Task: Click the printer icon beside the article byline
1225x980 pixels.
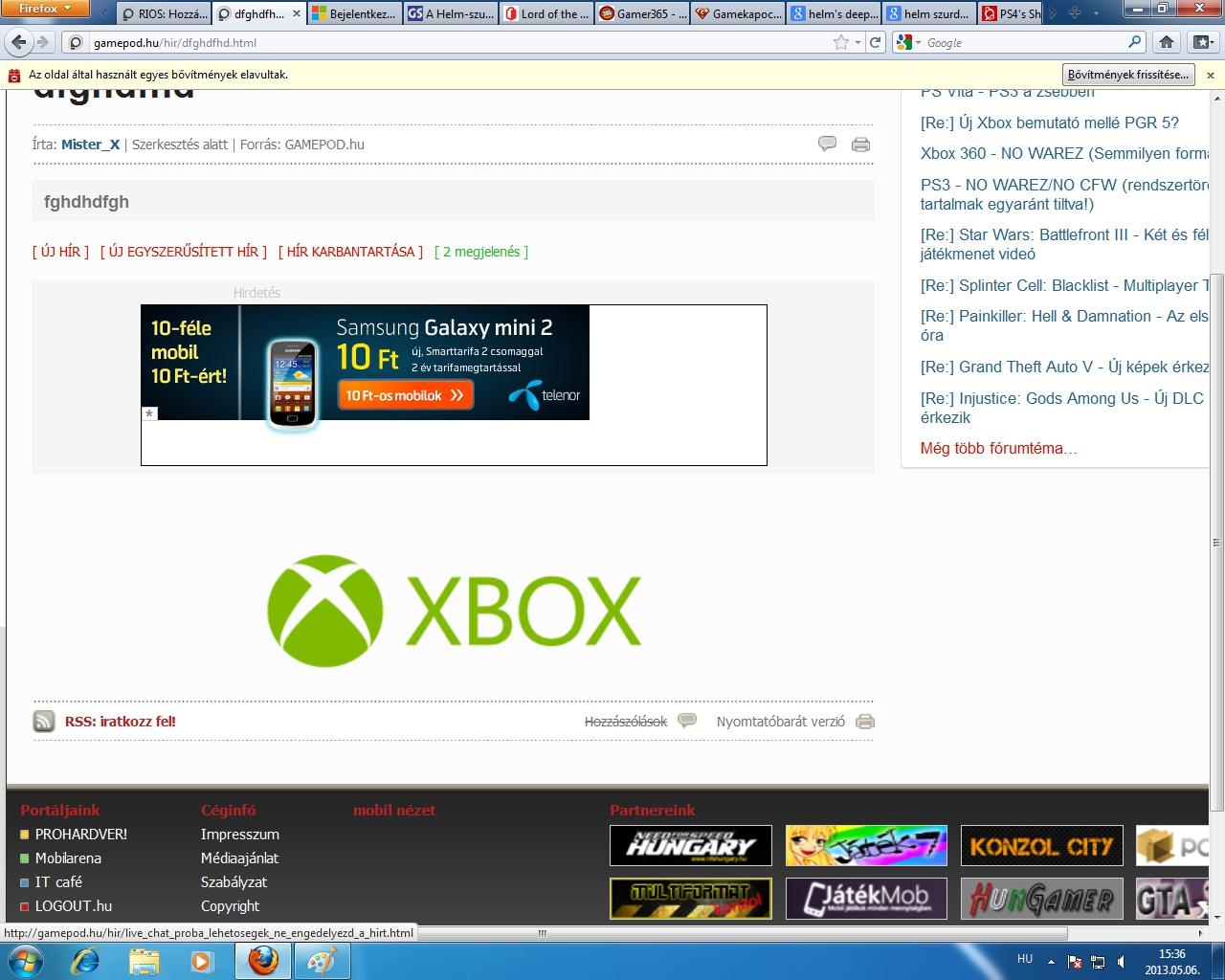Action: [860, 145]
